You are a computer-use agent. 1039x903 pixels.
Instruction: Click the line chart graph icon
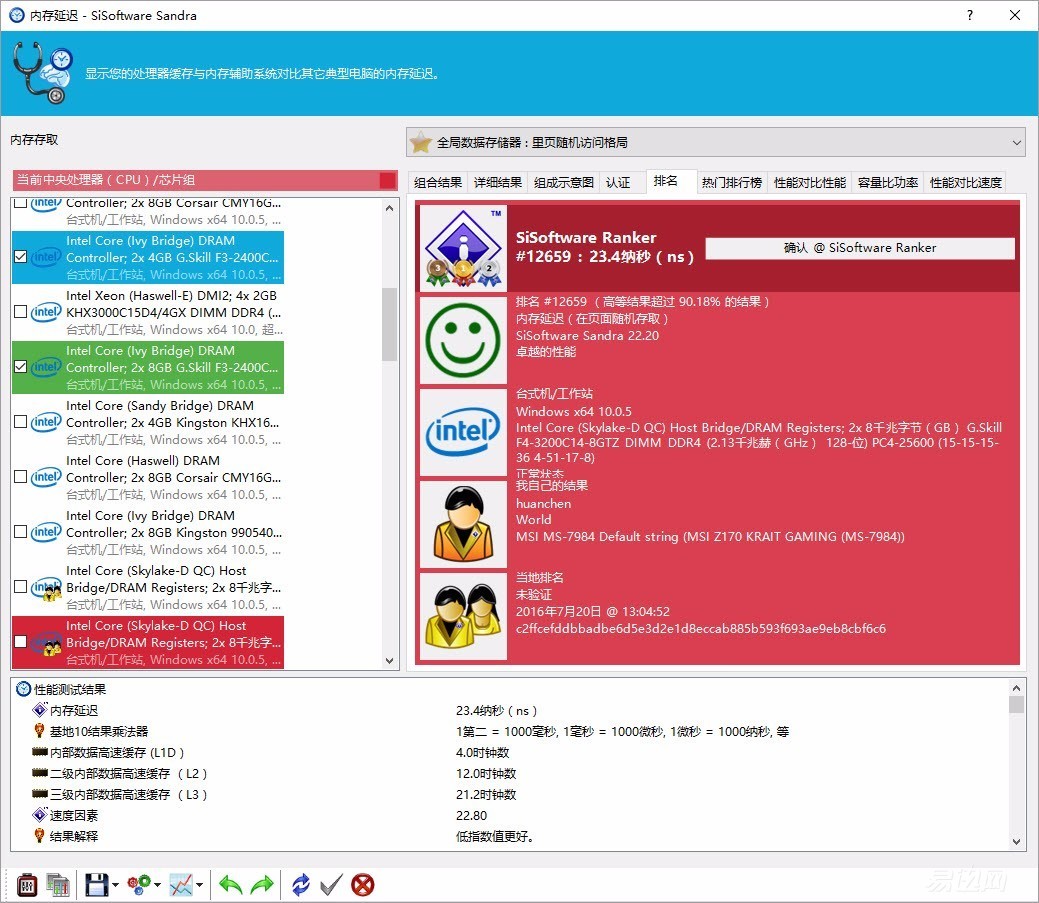tap(181, 884)
